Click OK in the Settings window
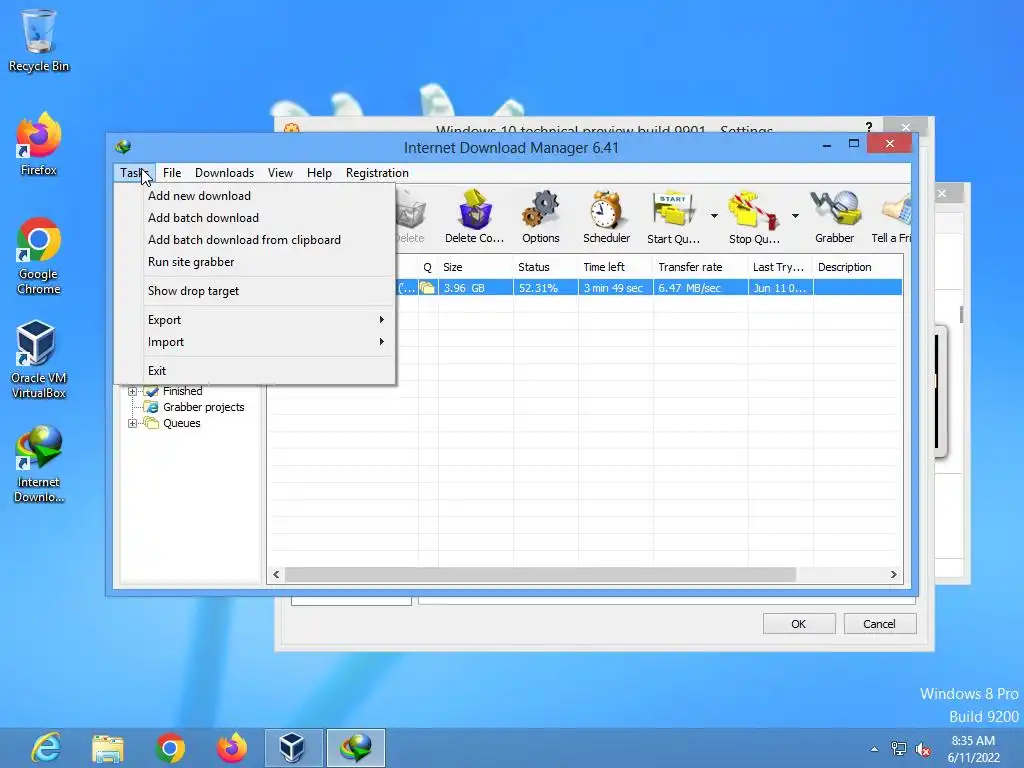The height and width of the screenshot is (768, 1024). [799, 624]
